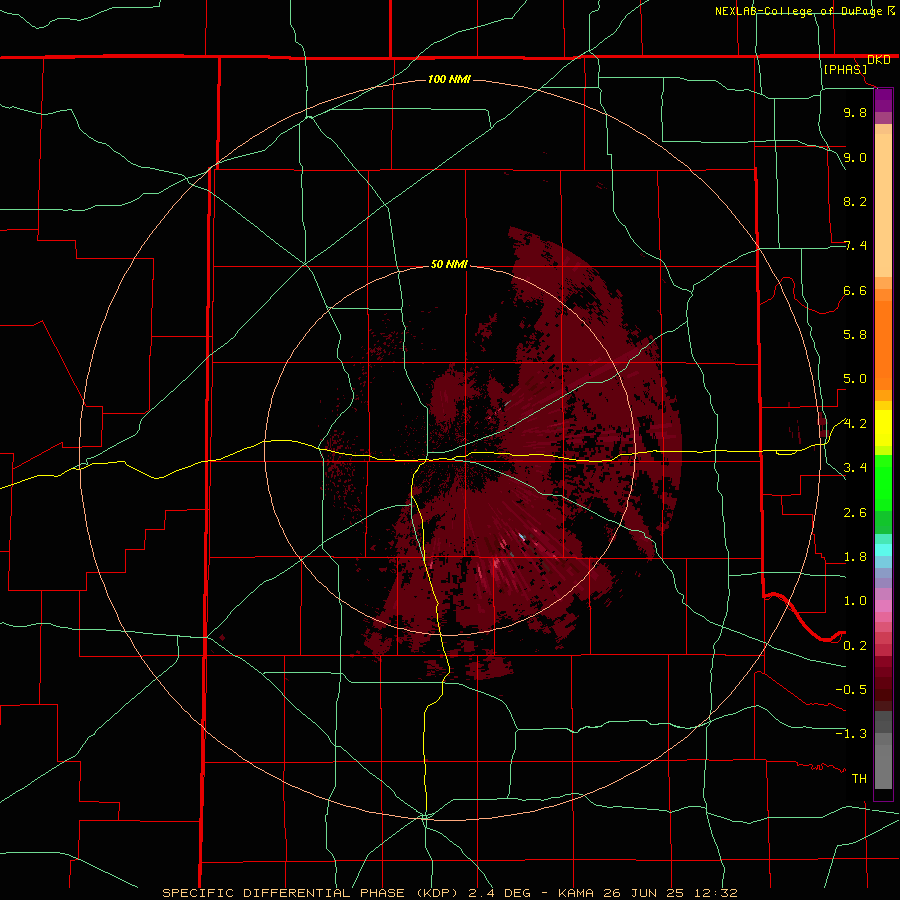Click the 1.8 legend value
This screenshot has width=900, height=900.
[855, 557]
